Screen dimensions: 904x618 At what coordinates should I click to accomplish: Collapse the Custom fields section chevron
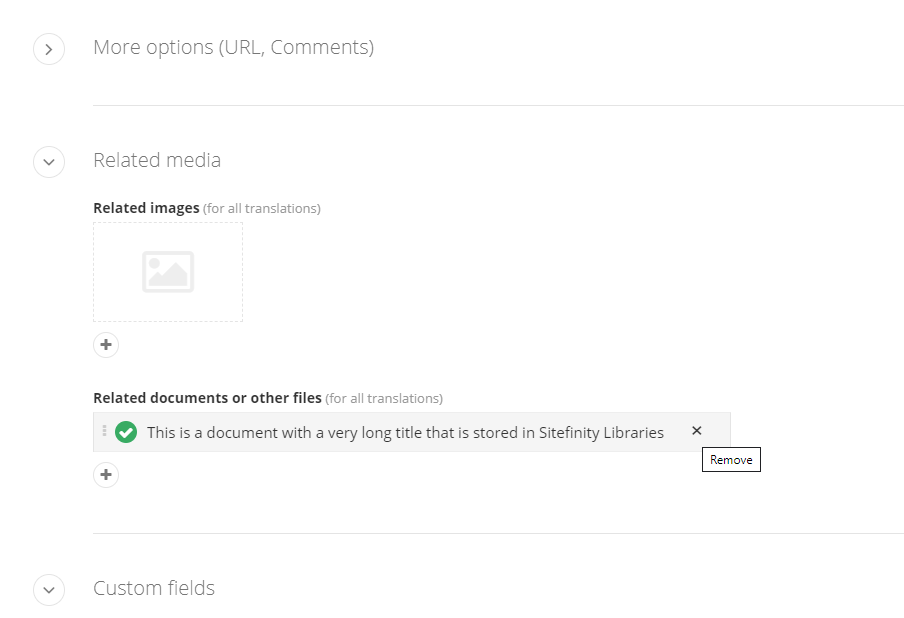pyautogui.click(x=49, y=590)
